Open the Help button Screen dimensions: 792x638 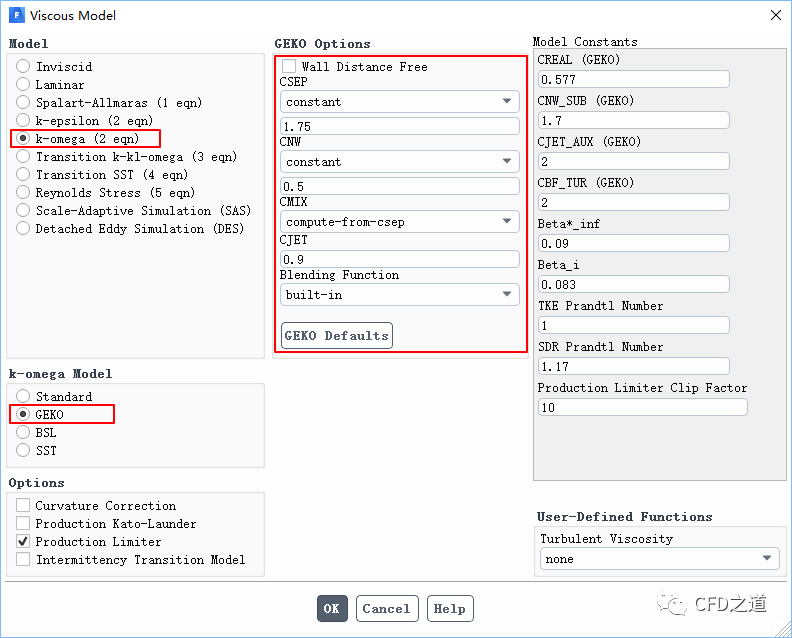449,608
